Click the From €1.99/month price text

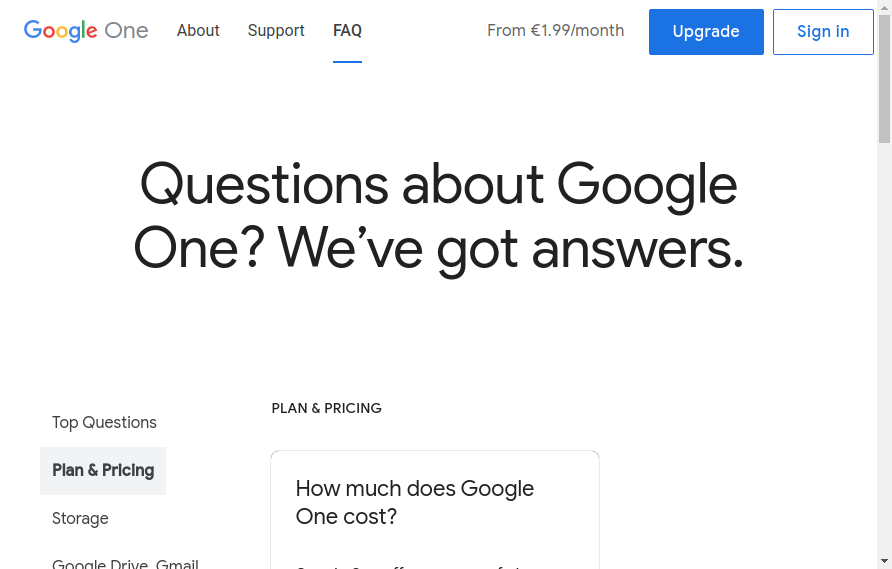coord(555,31)
